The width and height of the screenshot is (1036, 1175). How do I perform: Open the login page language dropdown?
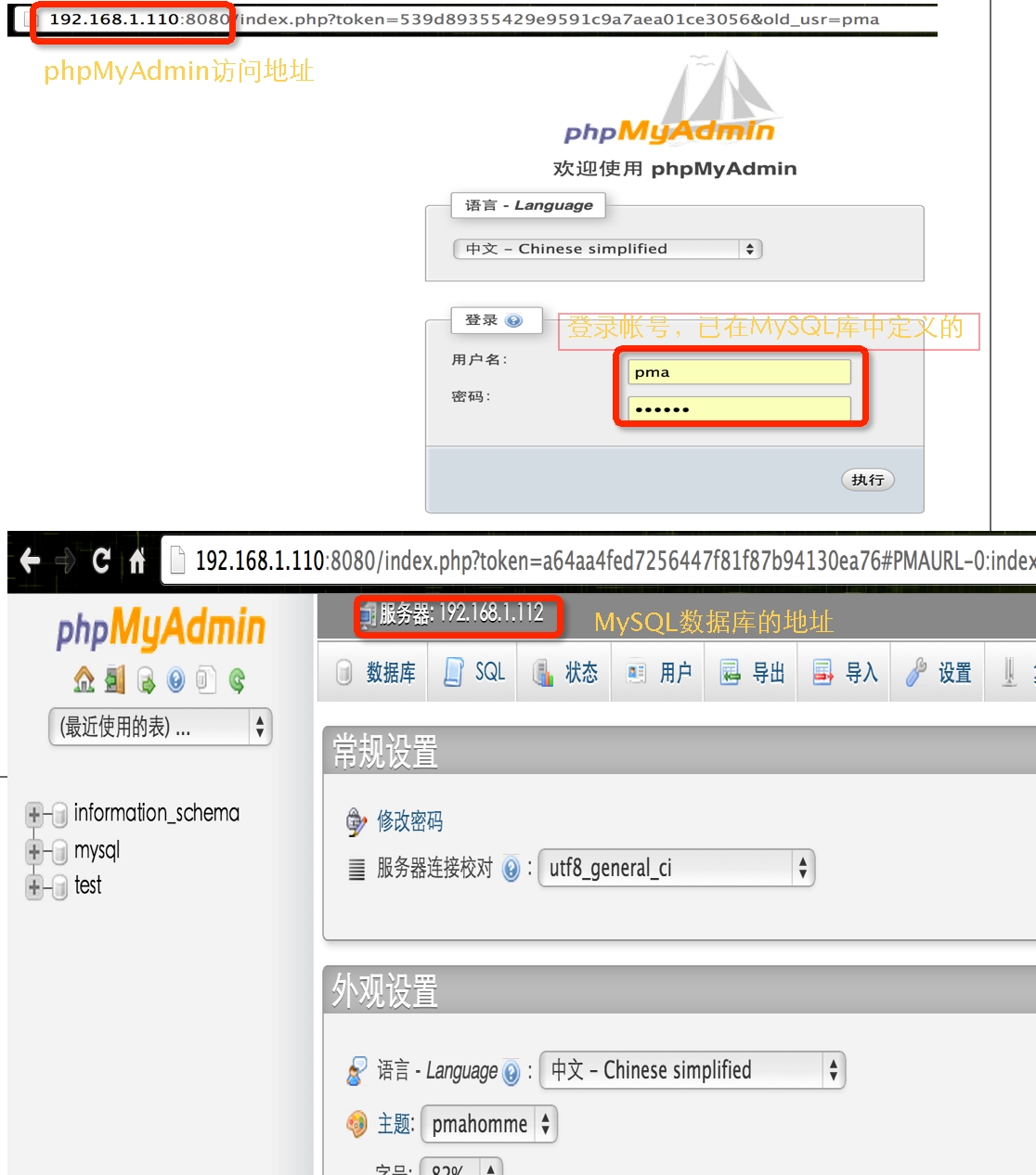[607, 249]
